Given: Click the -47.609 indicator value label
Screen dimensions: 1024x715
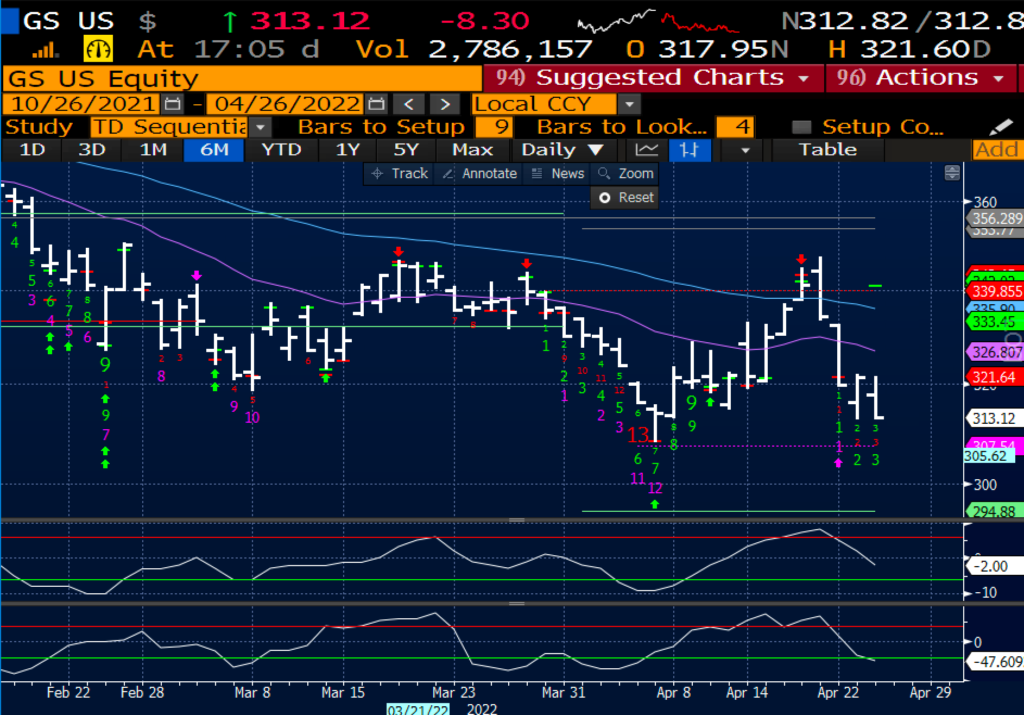Looking at the screenshot, I should click(x=997, y=661).
